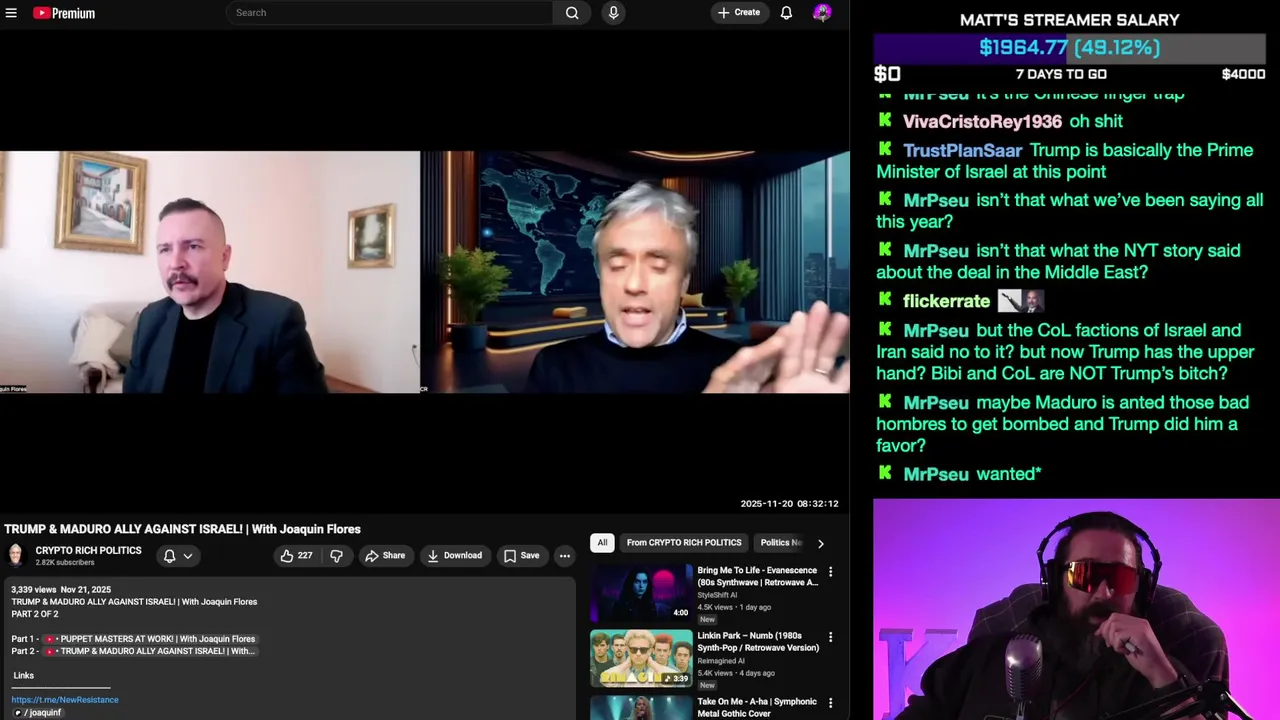Go to YouTube Premium home logo
The width and height of the screenshot is (1280, 720).
point(64,13)
